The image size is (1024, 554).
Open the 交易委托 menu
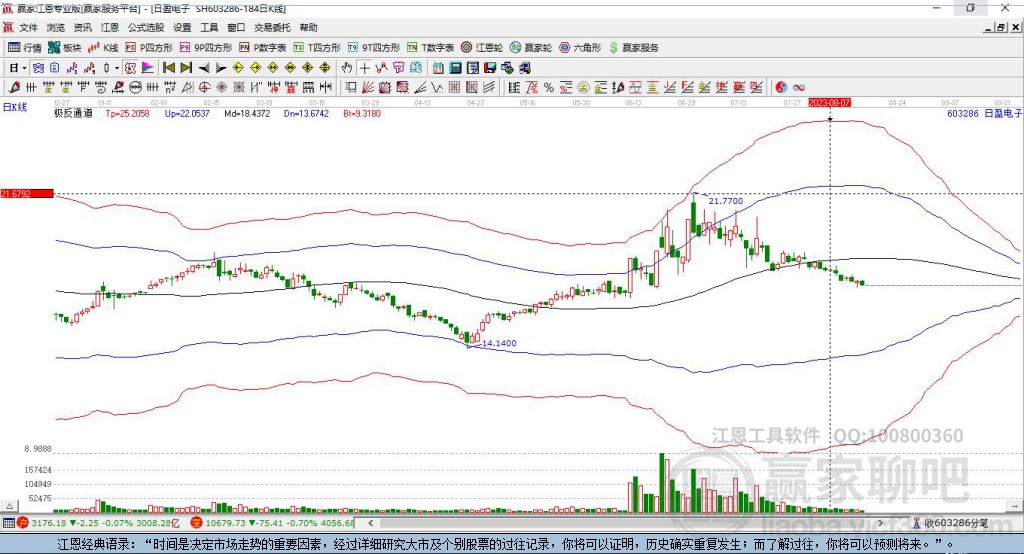(x=272, y=27)
